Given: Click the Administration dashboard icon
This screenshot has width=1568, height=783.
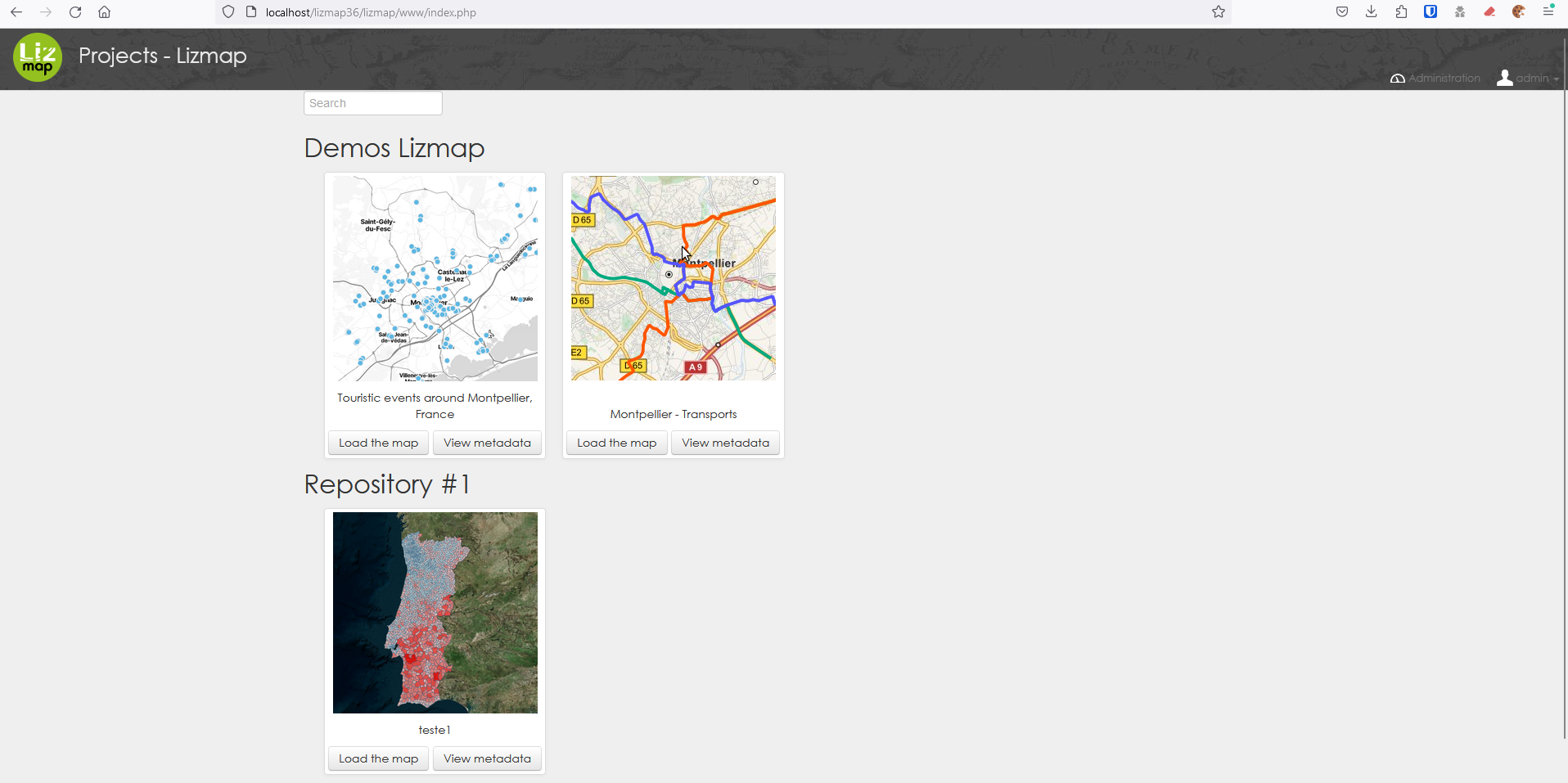Looking at the screenshot, I should tap(1399, 78).
